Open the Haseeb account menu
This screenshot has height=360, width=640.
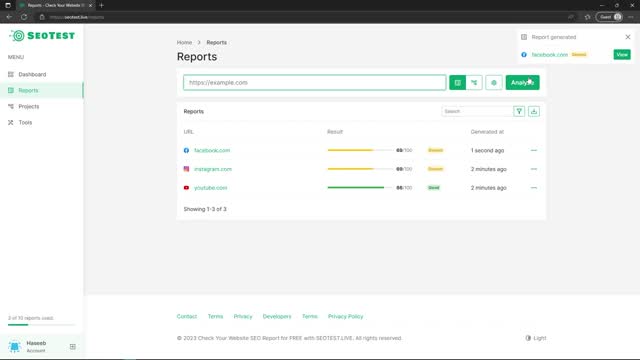[42, 347]
